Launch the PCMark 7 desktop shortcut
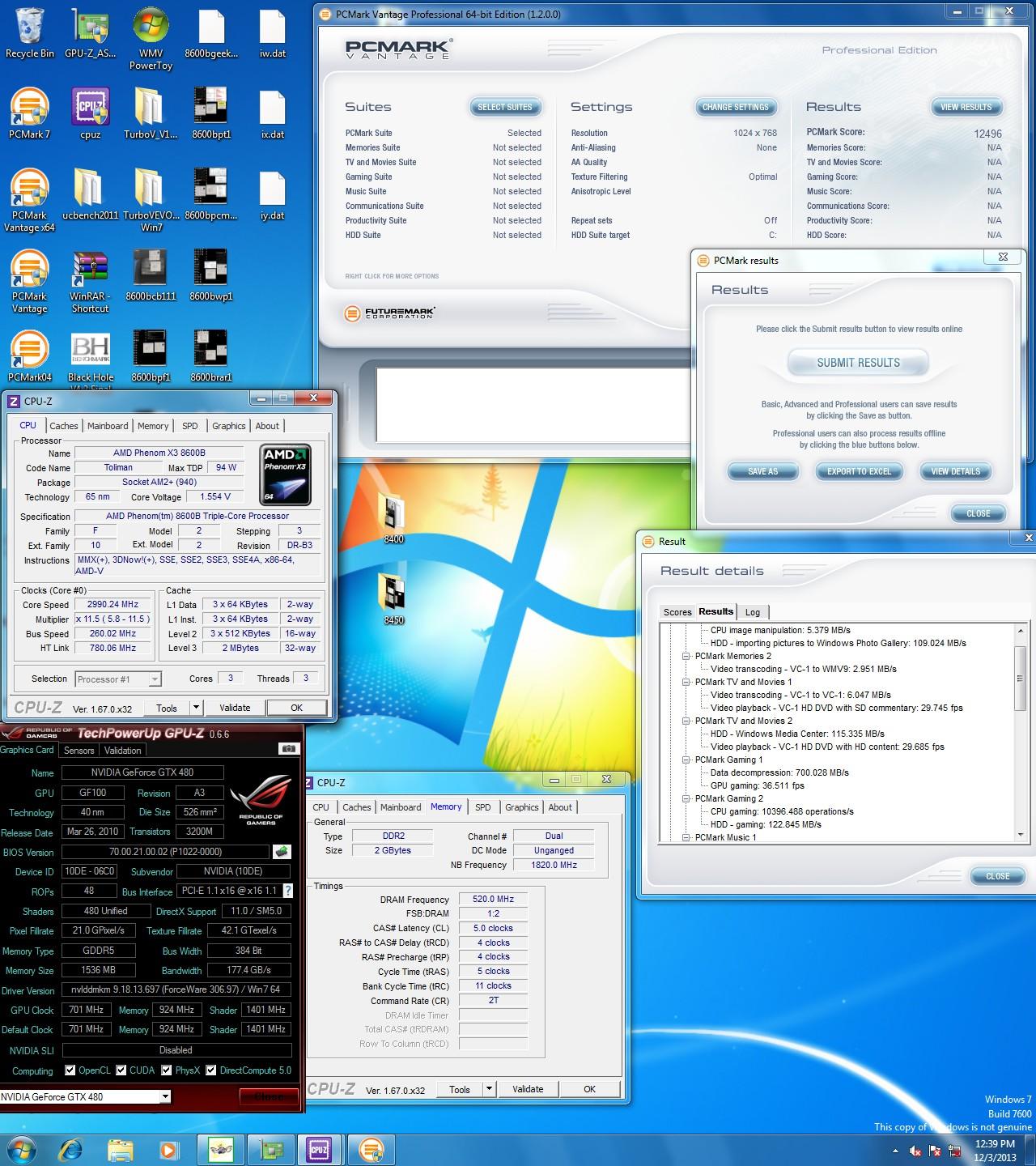1036x1166 pixels. (x=30, y=113)
